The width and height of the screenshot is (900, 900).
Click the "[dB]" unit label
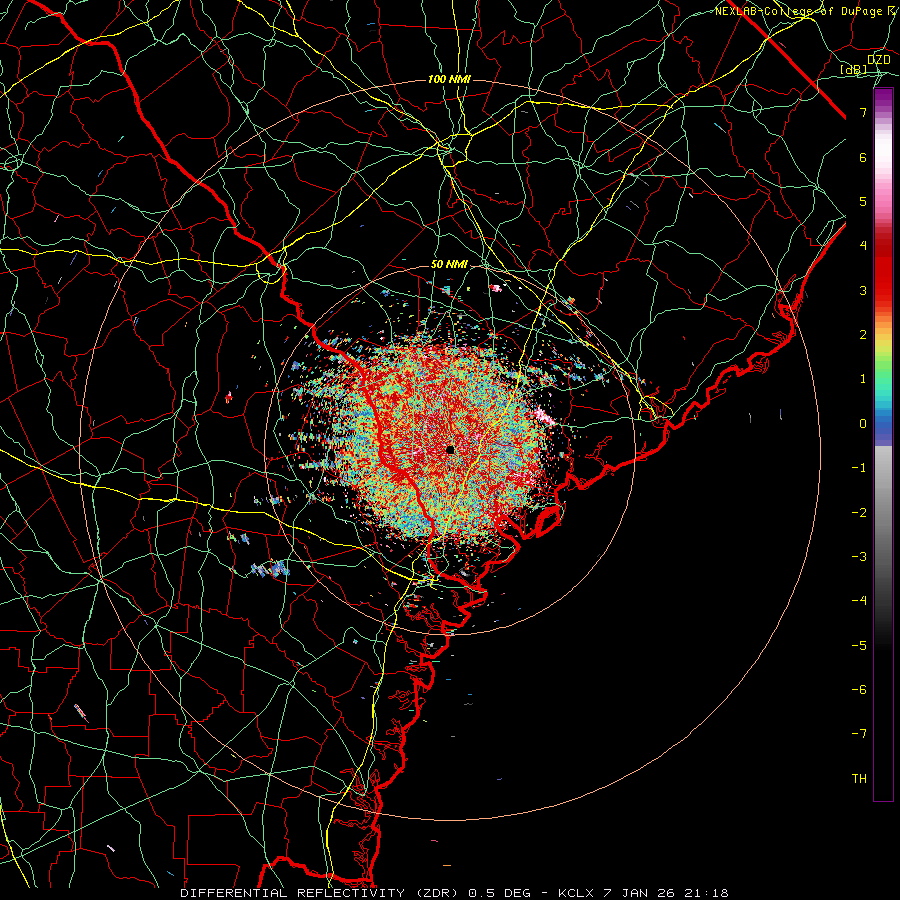click(854, 70)
